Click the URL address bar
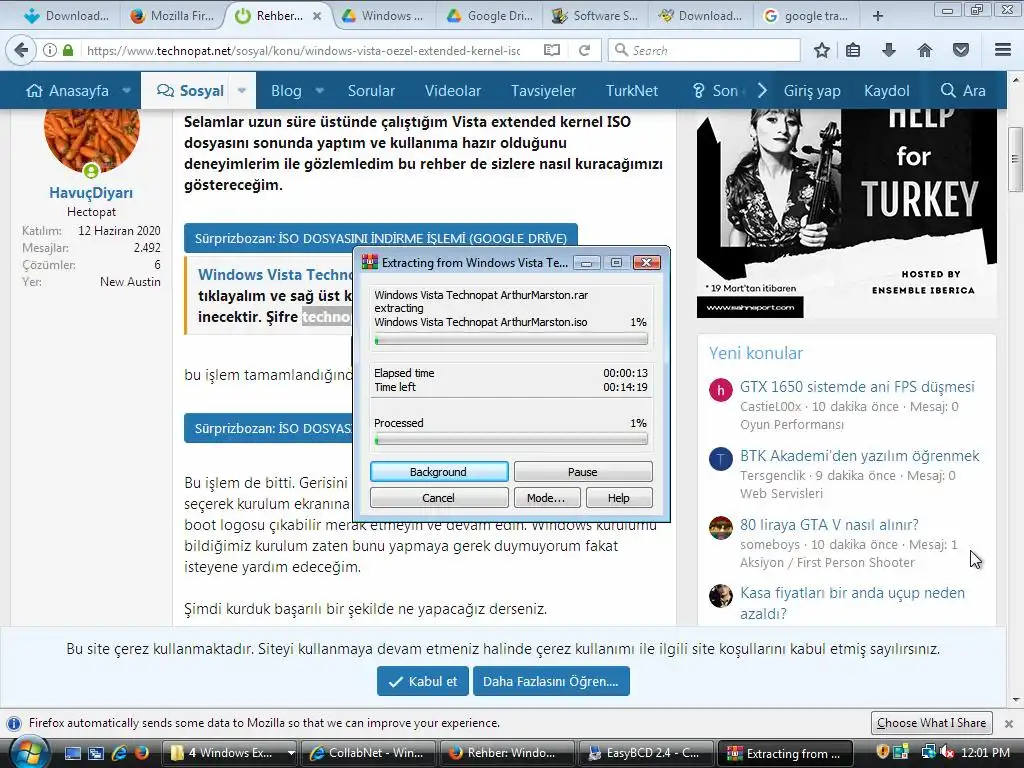 click(304, 50)
